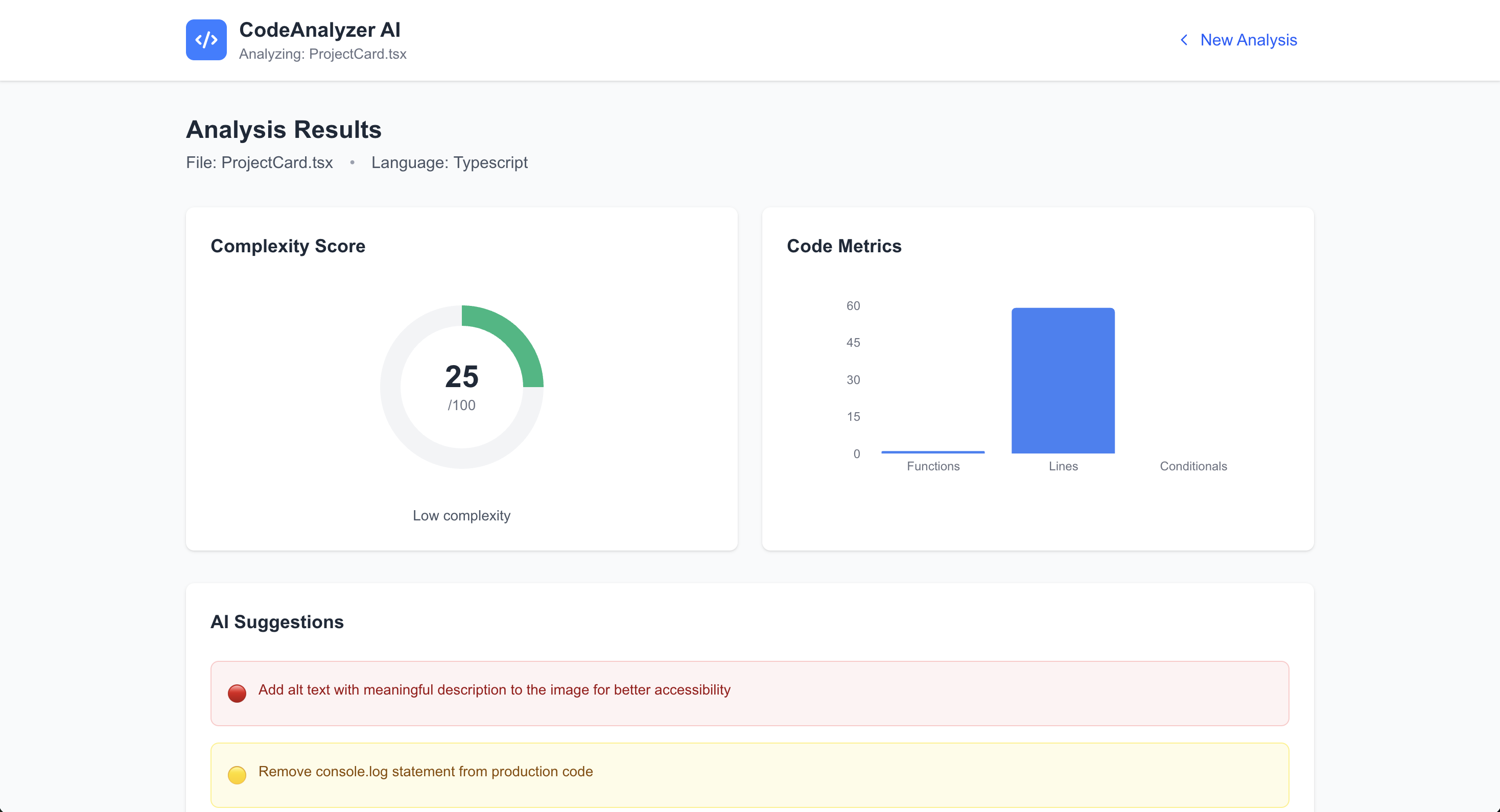The height and width of the screenshot is (812, 1500).
Task: Click the File: ProjectCard.tsx text
Action: (259, 162)
